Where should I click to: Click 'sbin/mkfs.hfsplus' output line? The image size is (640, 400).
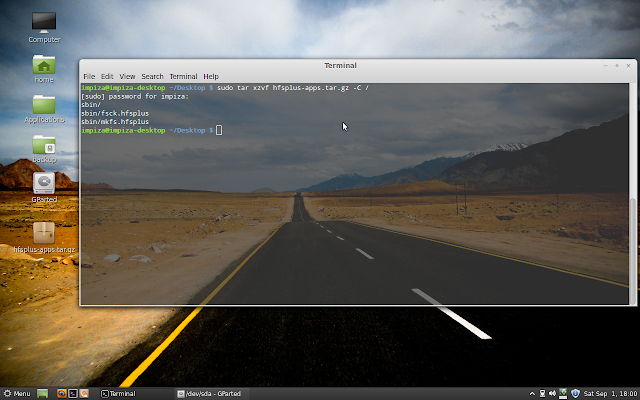pos(115,122)
